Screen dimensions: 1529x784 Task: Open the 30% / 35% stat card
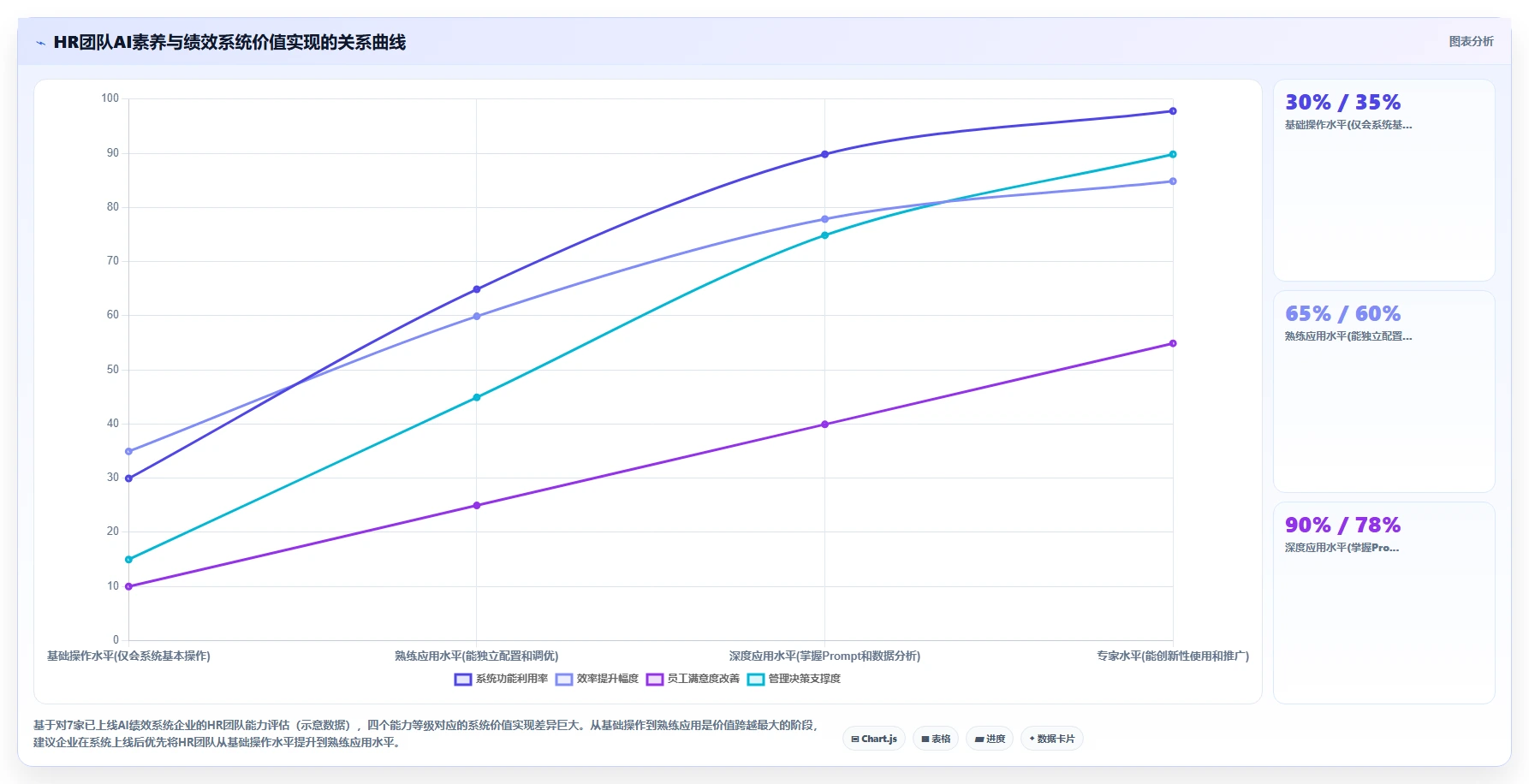click(1384, 181)
